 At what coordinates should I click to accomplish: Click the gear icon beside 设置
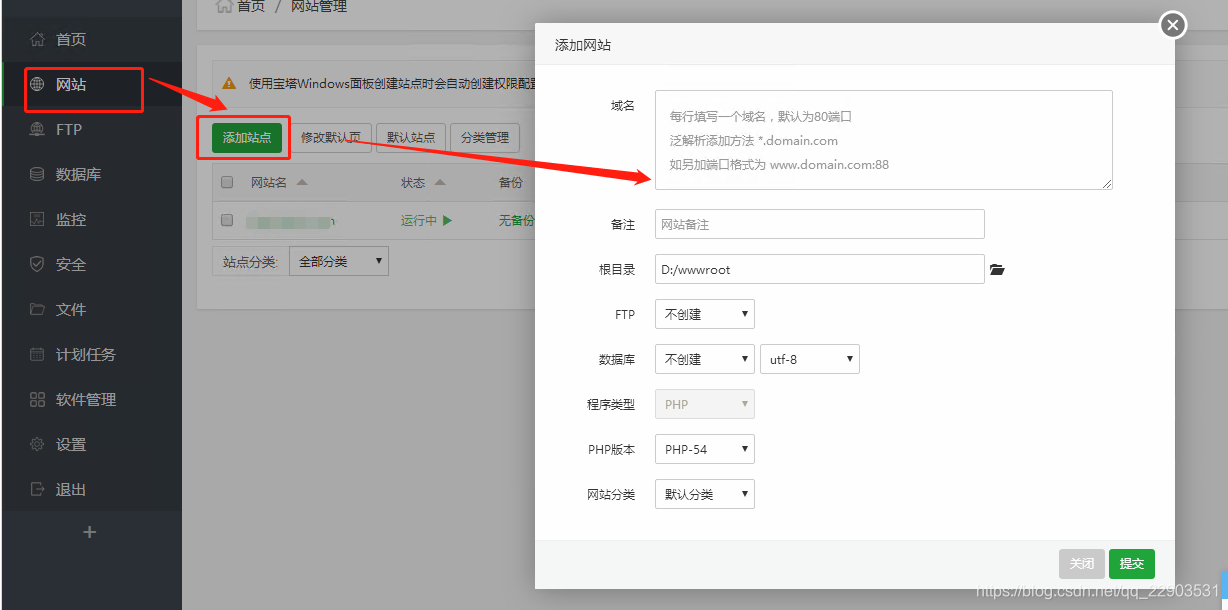click(37, 445)
